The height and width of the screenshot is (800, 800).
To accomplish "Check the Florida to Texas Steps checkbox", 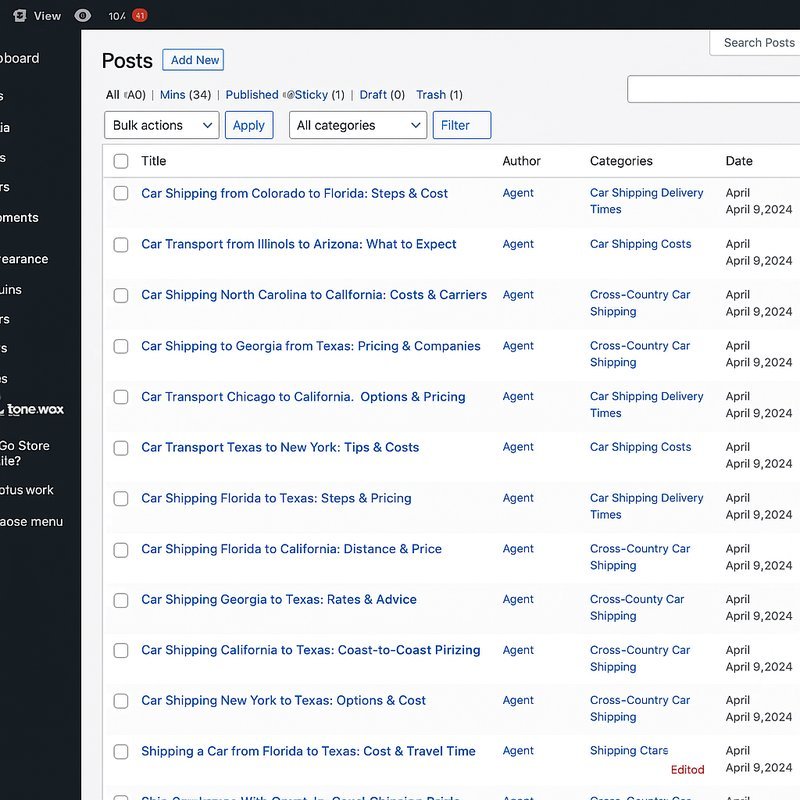I will click(121, 498).
